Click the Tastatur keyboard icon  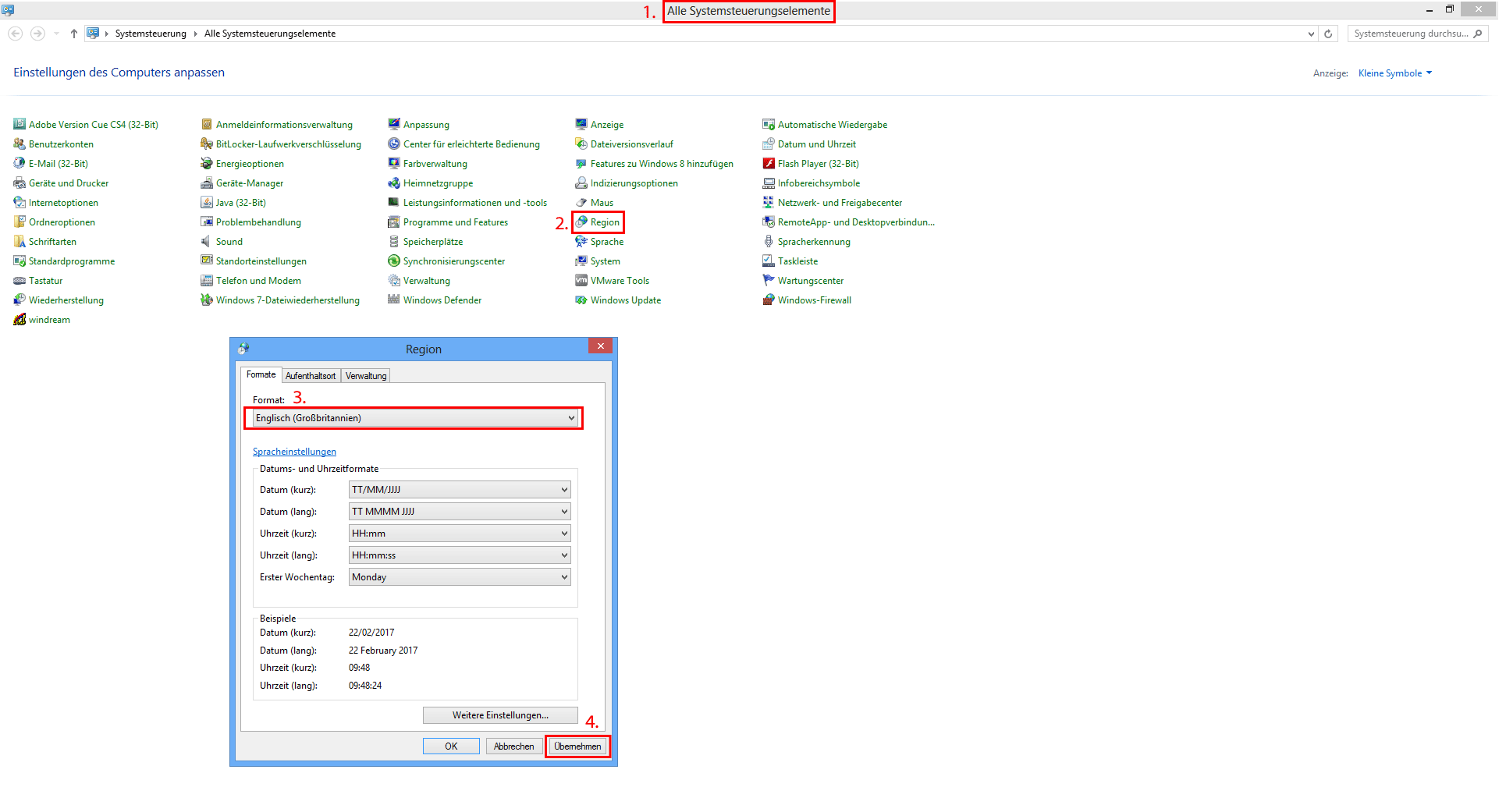[x=20, y=281]
